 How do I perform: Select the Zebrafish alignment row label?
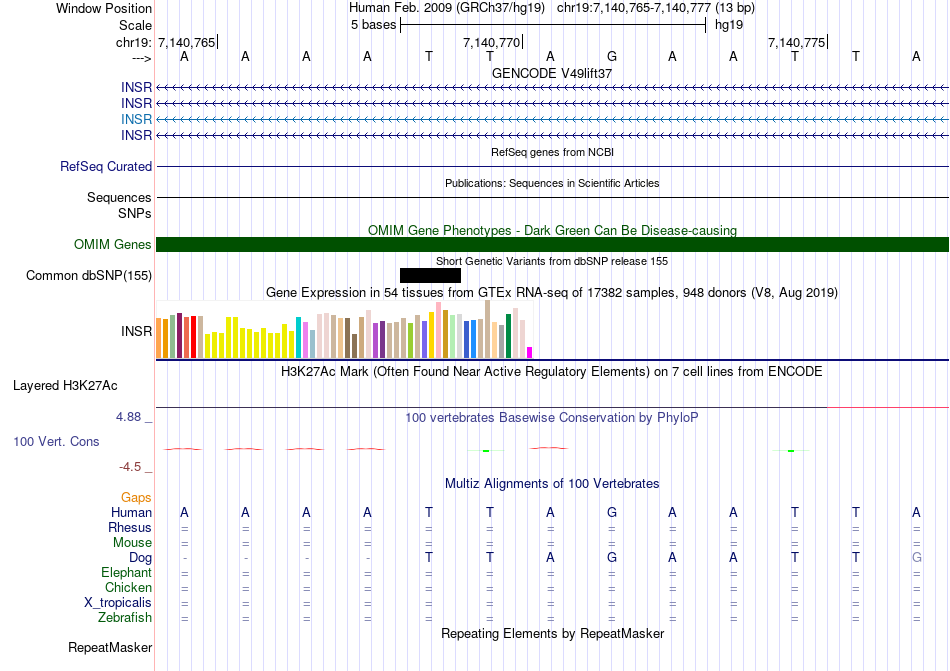125,618
